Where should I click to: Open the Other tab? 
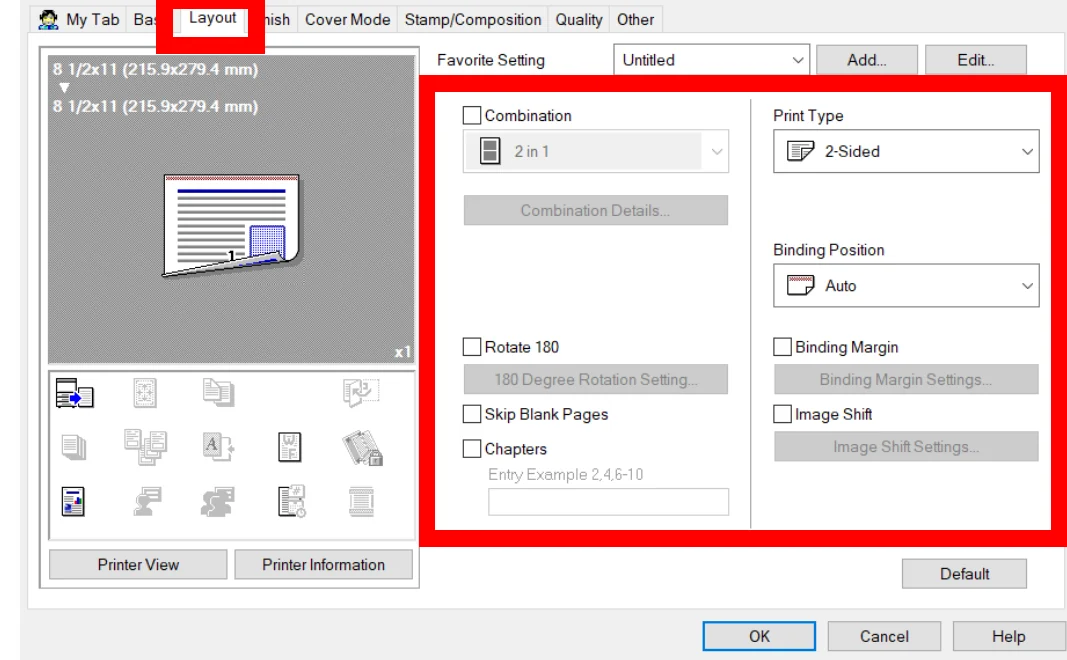pos(636,20)
